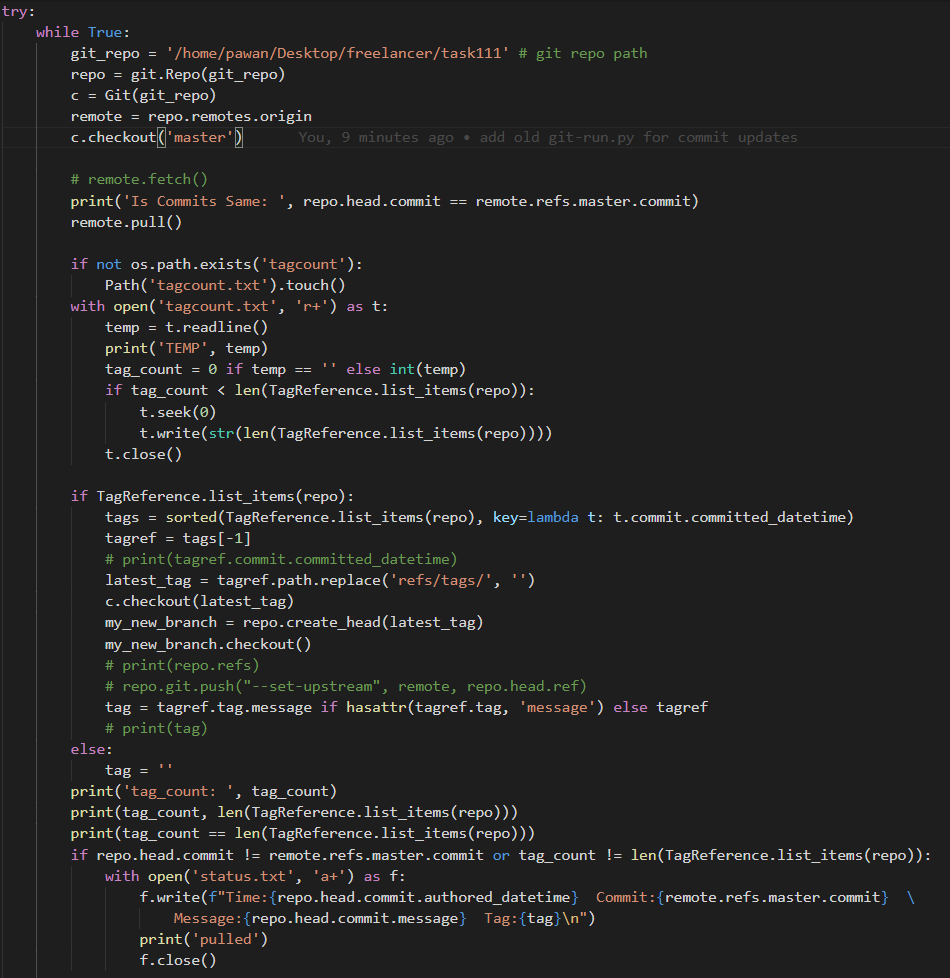The image size is (950, 978).
Task: Click 'remote = repo.remotes.origin' line
Action: pos(191,117)
